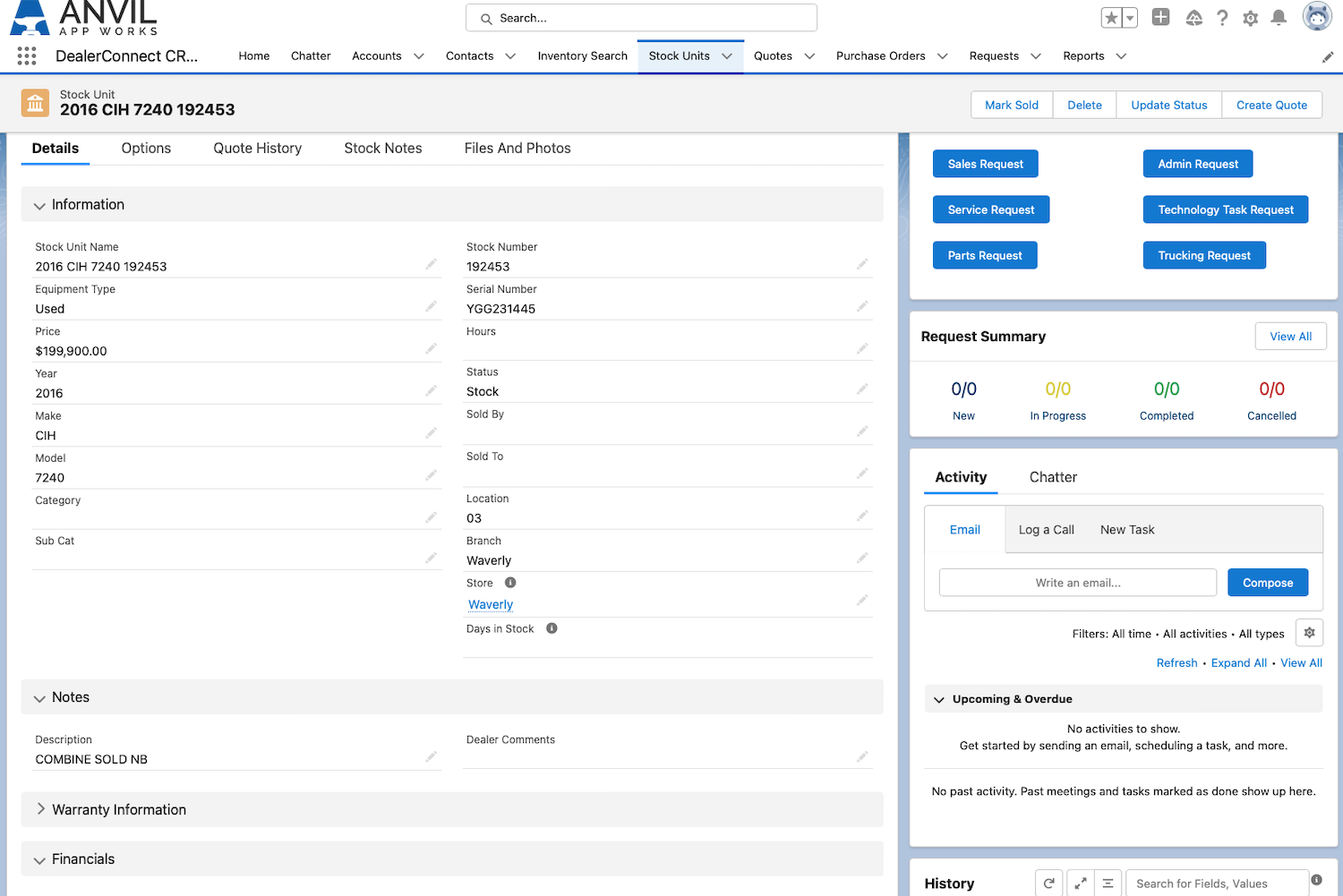Switch to the Chatter tab in activity panel
The image size is (1343, 896).
[x=1053, y=477]
